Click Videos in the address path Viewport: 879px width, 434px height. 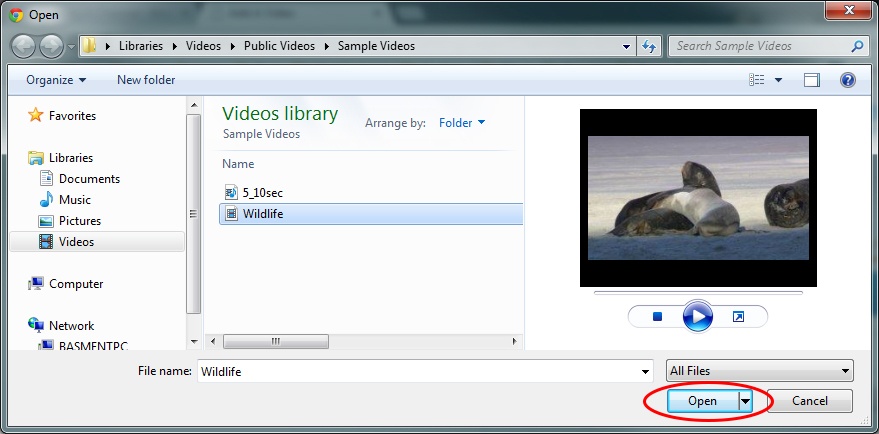203,46
